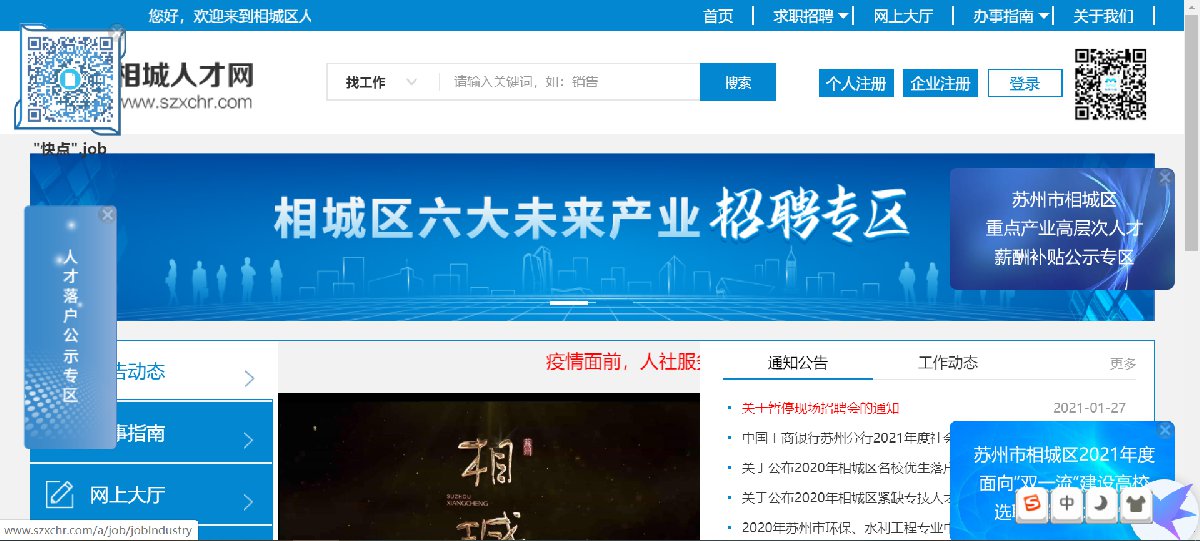This screenshot has width=1200, height=541.
Task: Expand the 求职招聘 navigation dropdown
Action: point(811,15)
